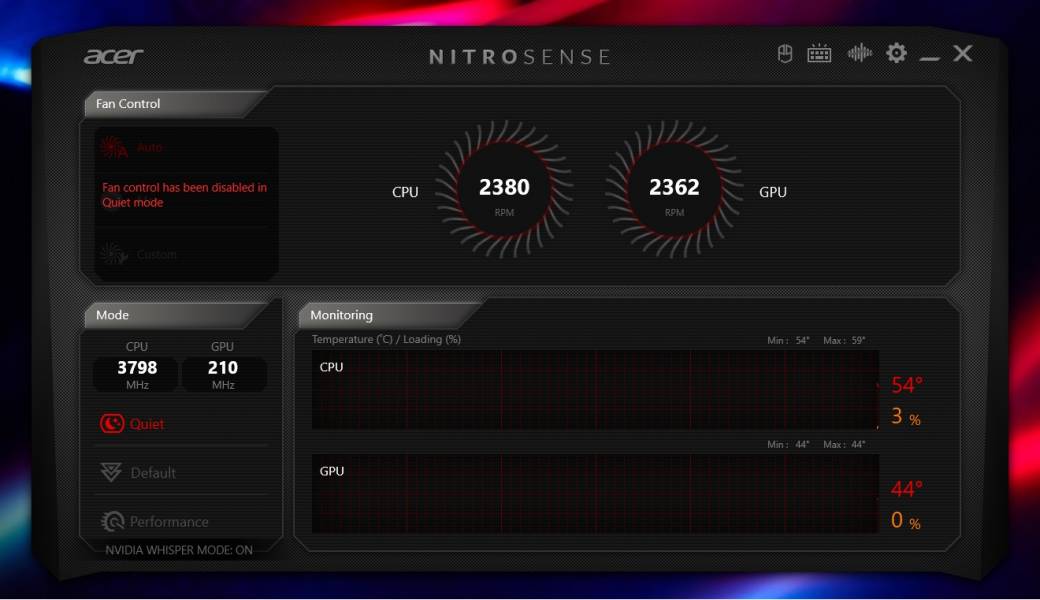Click the CPU "Min: 54°" value
The height and width of the screenshot is (600, 1040).
789,341
